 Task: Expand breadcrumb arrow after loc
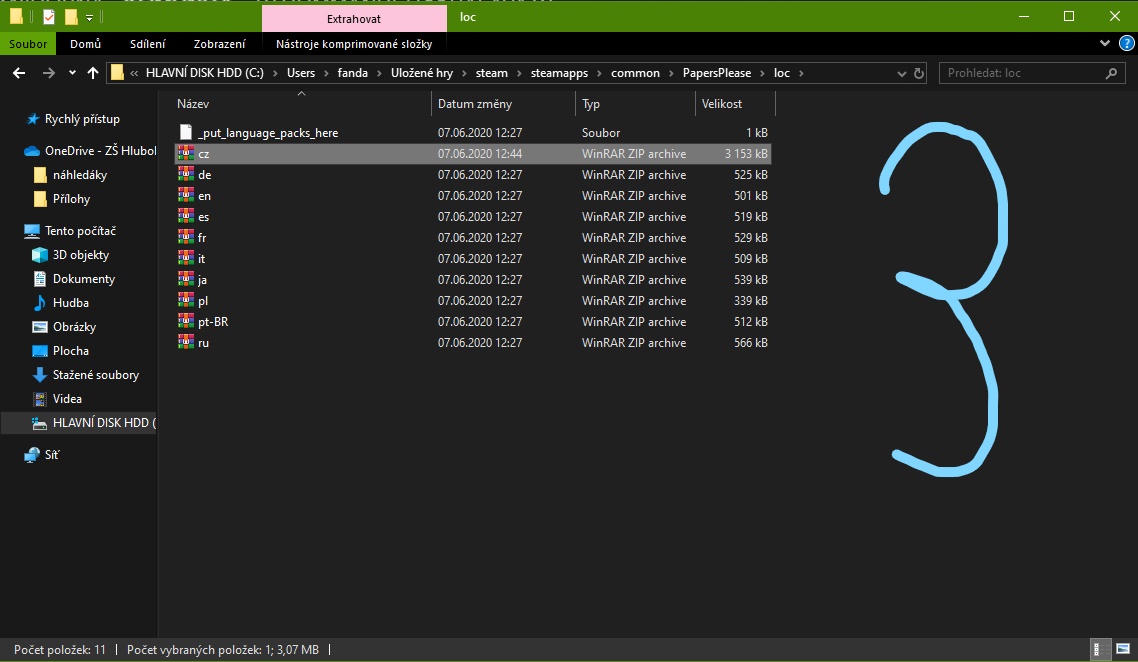[x=801, y=73]
